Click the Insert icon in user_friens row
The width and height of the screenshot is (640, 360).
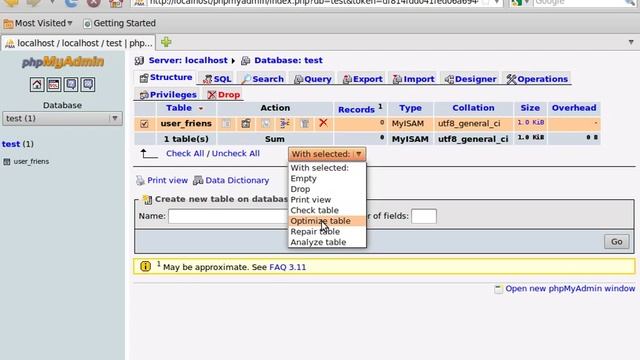(x=285, y=123)
